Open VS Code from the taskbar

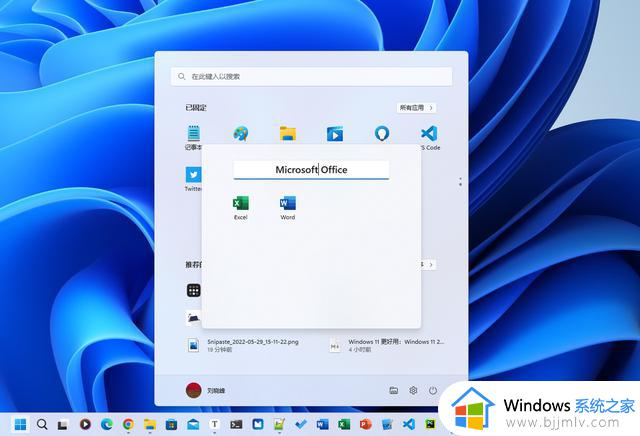[x=409, y=425]
